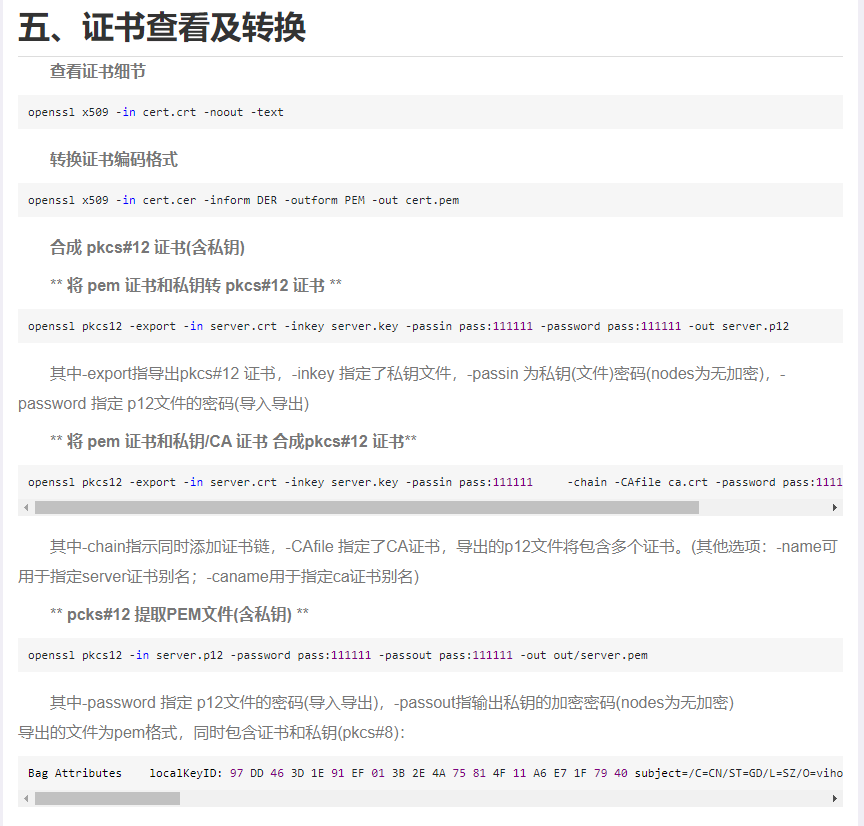This screenshot has width=864, height=826.
Task: Click the subheading 转换证书编码格式
Action: point(114,160)
